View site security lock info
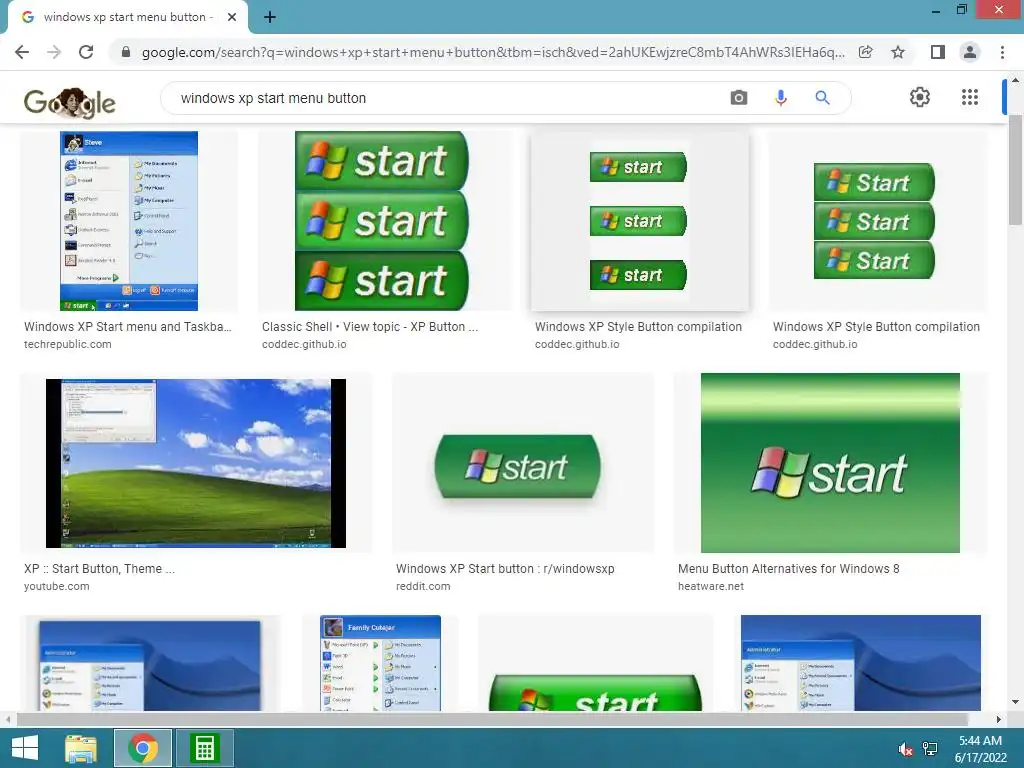 (126, 52)
